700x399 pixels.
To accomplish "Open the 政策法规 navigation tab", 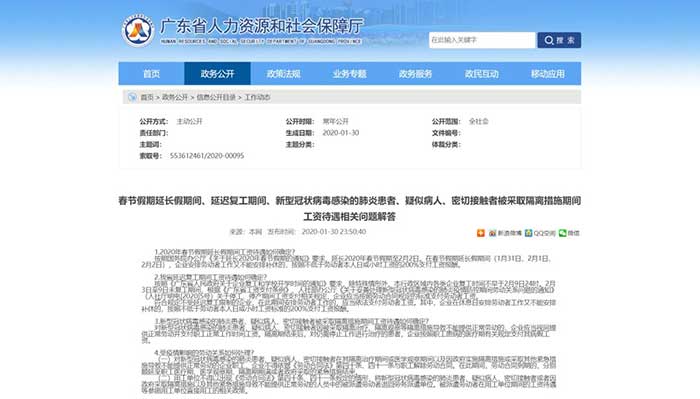I will pyautogui.click(x=283, y=74).
